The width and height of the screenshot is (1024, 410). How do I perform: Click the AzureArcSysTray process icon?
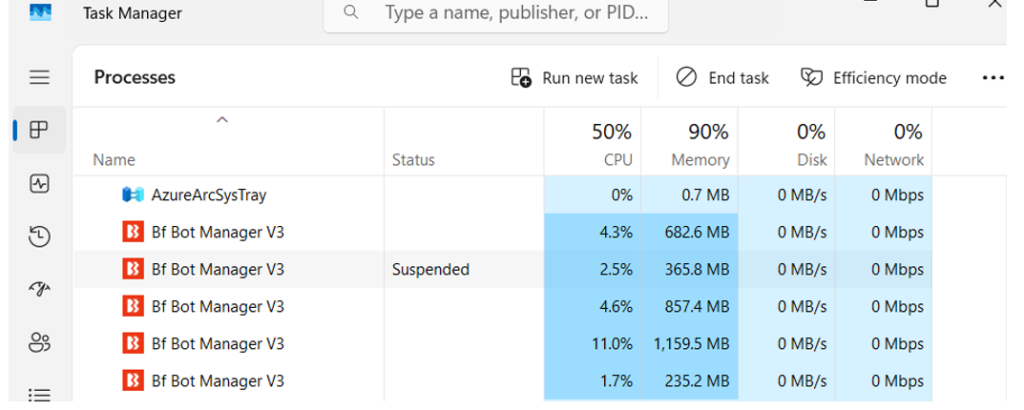coord(133,195)
